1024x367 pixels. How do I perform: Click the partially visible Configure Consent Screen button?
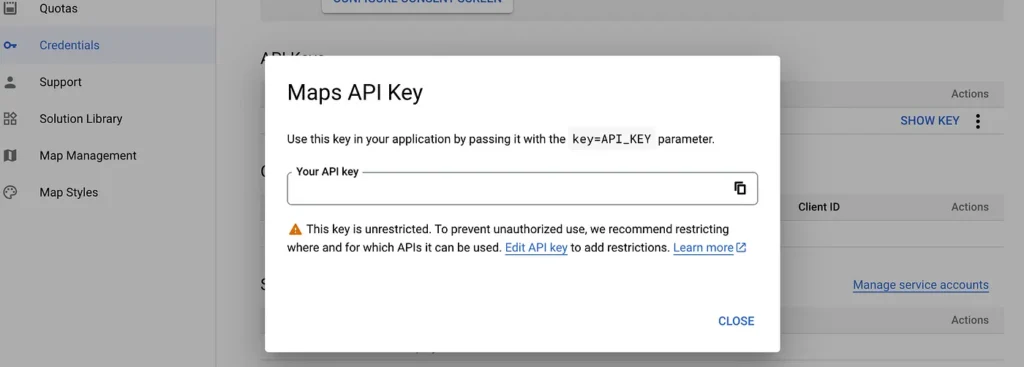tap(417, 5)
